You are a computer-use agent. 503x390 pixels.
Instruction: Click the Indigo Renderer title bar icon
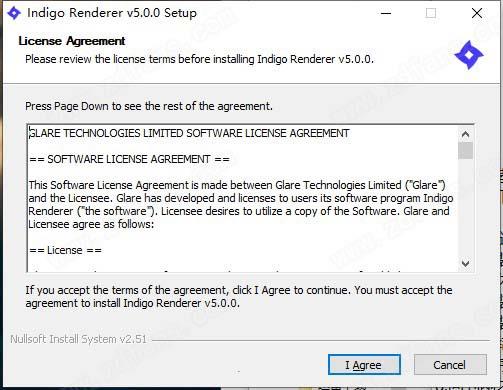pyautogui.click(x=14, y=13)
